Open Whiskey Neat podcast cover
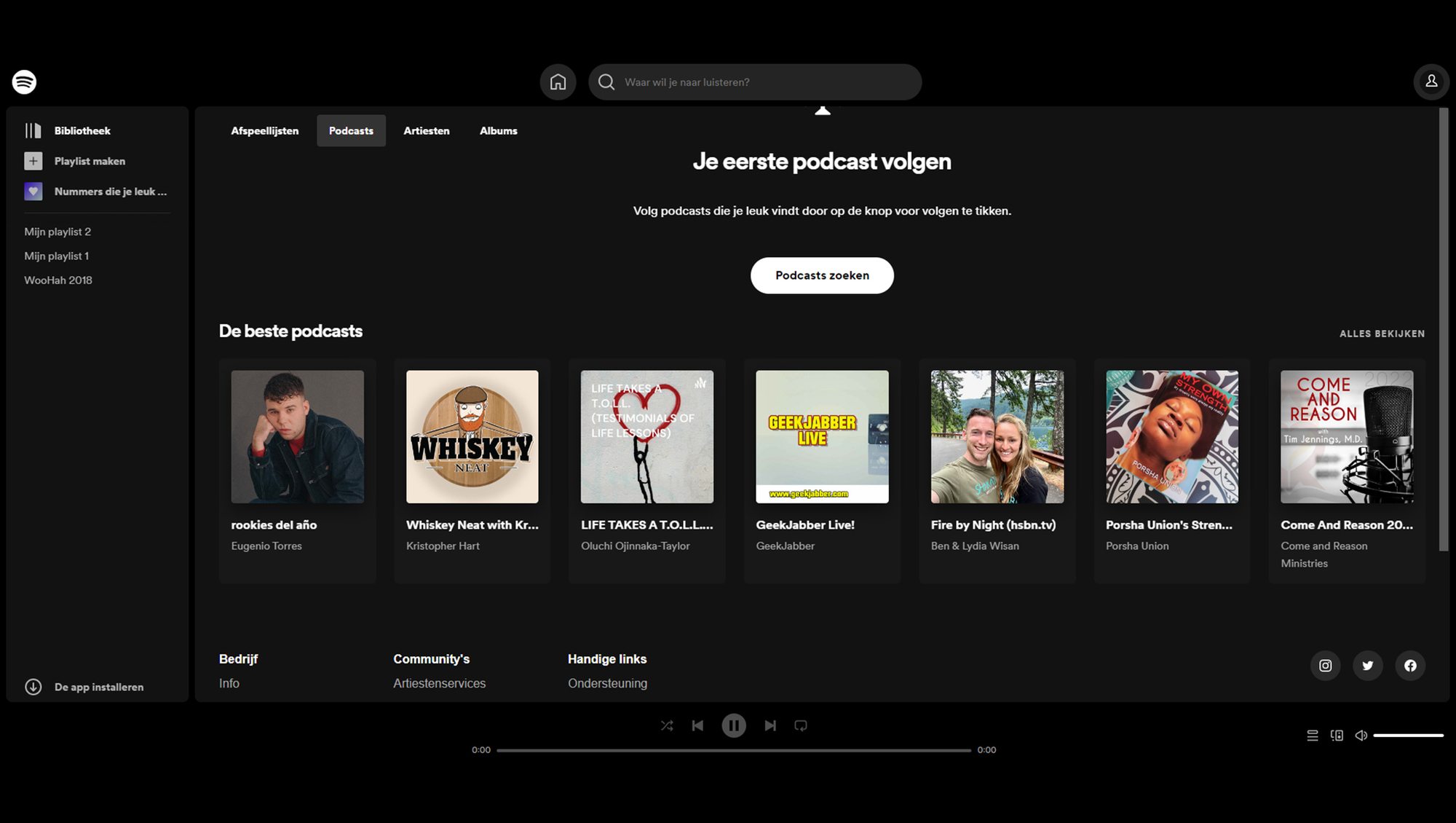This screenshot has height=823, width=1456. [472, 436]
